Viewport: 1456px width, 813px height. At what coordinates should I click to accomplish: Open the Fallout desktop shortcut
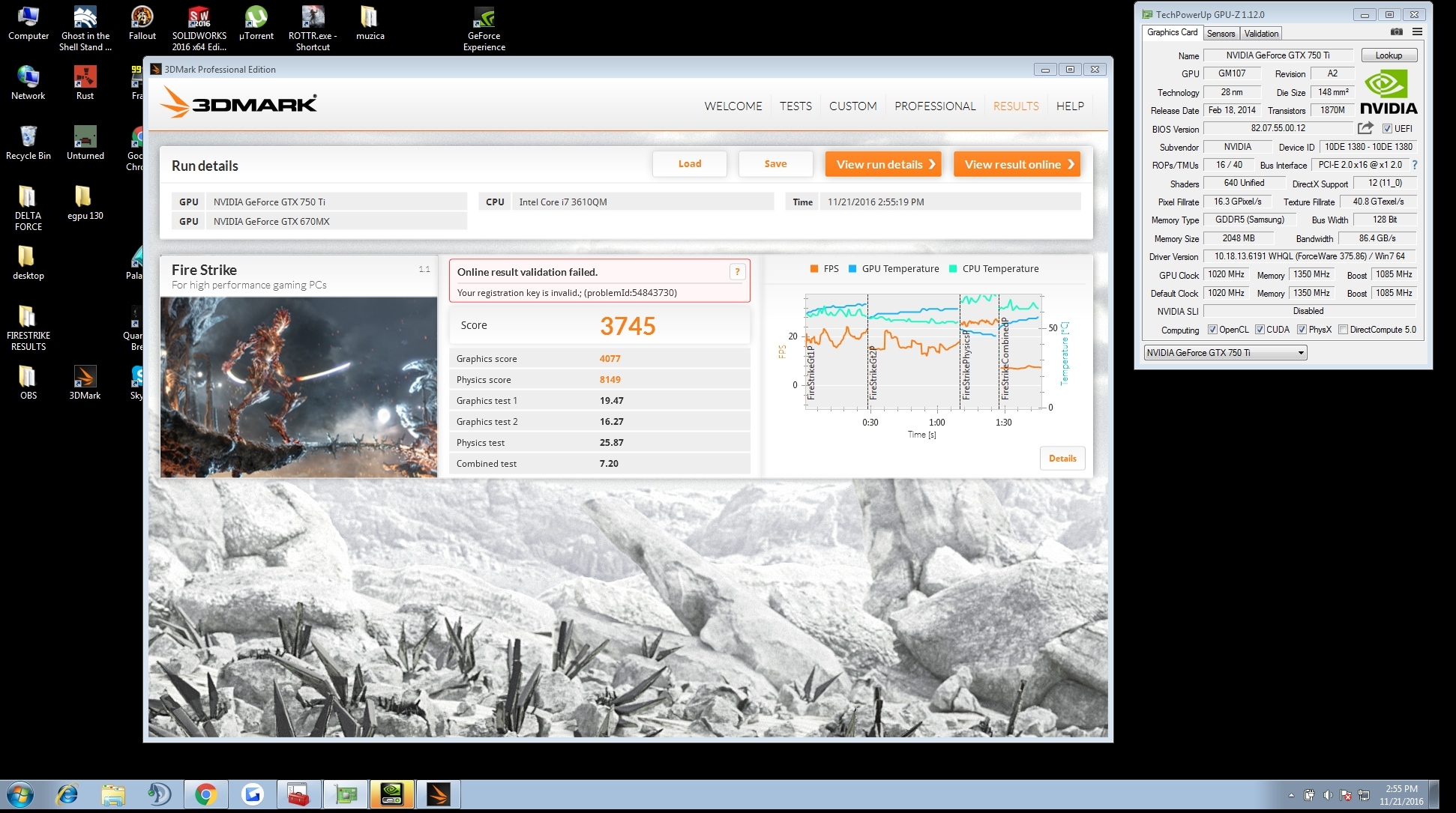click(x=142, y=24)
